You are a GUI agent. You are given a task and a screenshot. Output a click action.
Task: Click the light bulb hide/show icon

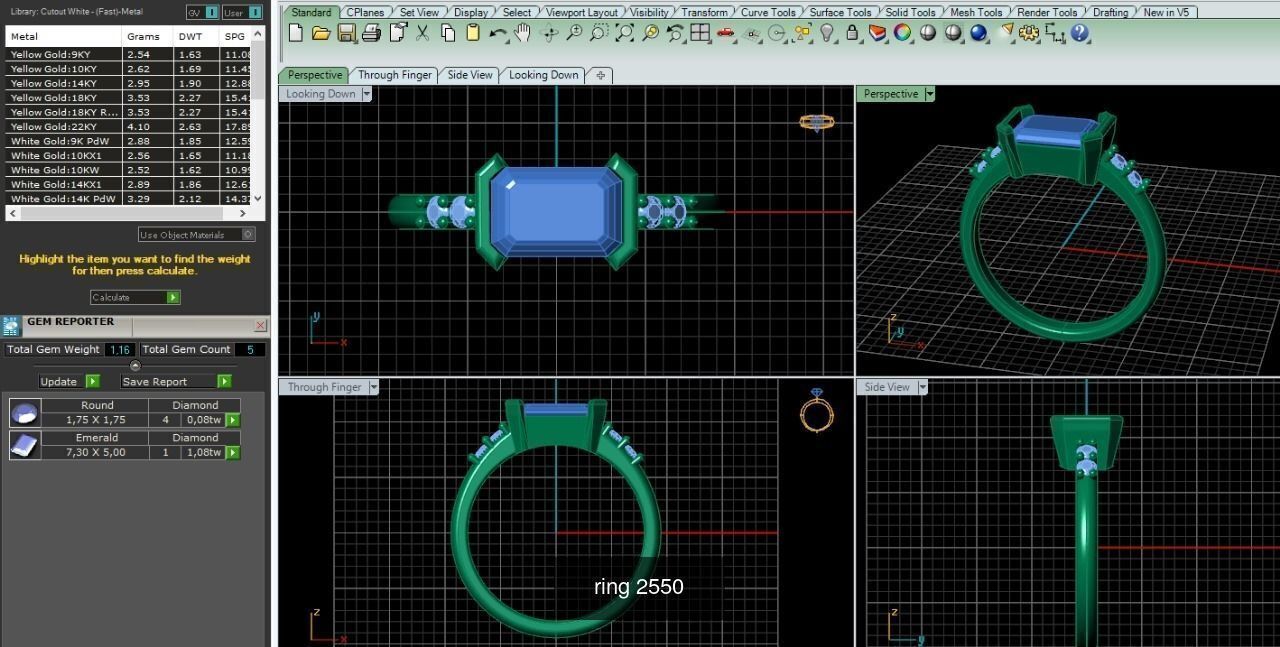(x=827, y=32)
